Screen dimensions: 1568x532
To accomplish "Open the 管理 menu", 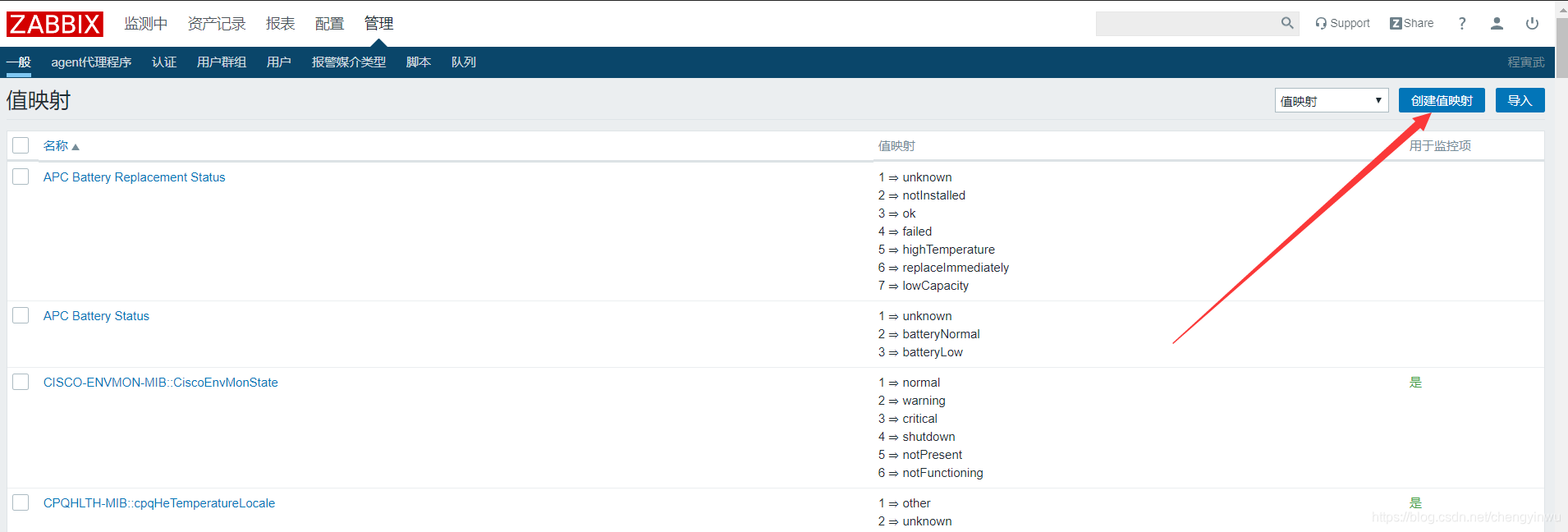I will tap(379, 24).
